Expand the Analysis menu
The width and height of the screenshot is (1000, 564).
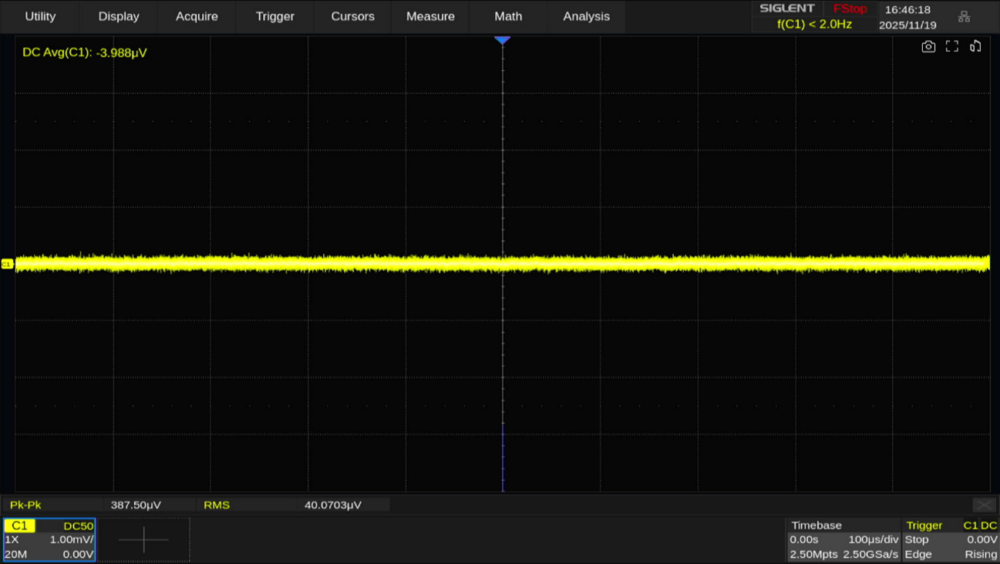(x=586, y=16)
